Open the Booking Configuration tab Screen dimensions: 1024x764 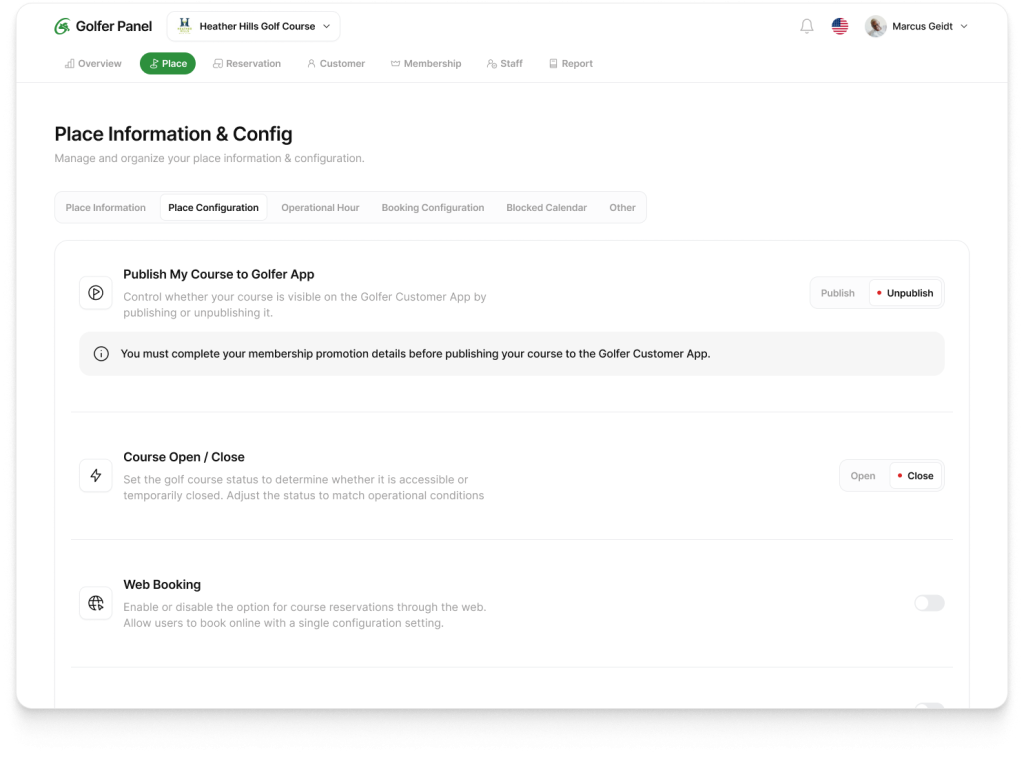coord(433,208)
